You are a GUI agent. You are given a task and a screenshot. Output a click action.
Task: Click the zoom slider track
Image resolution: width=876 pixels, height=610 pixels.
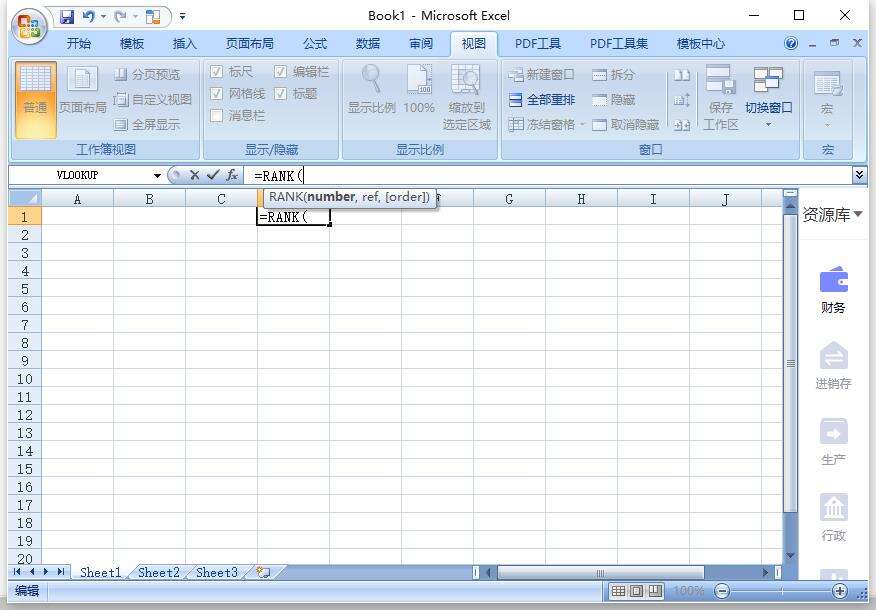(781, 590)
